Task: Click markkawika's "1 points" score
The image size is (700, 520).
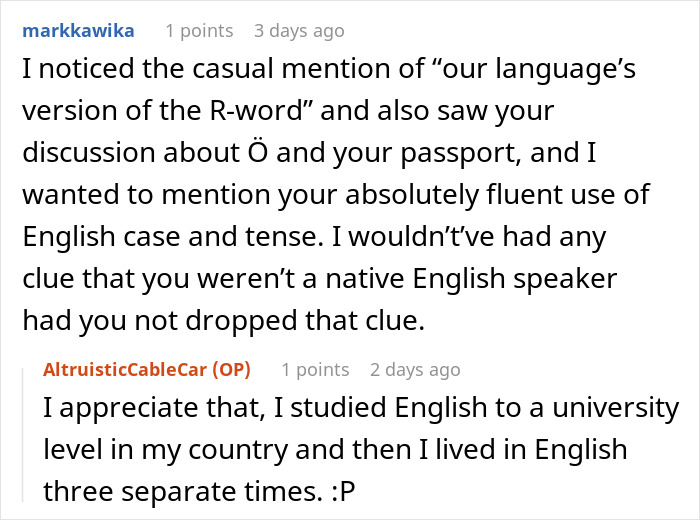Action: coord(200,30)
